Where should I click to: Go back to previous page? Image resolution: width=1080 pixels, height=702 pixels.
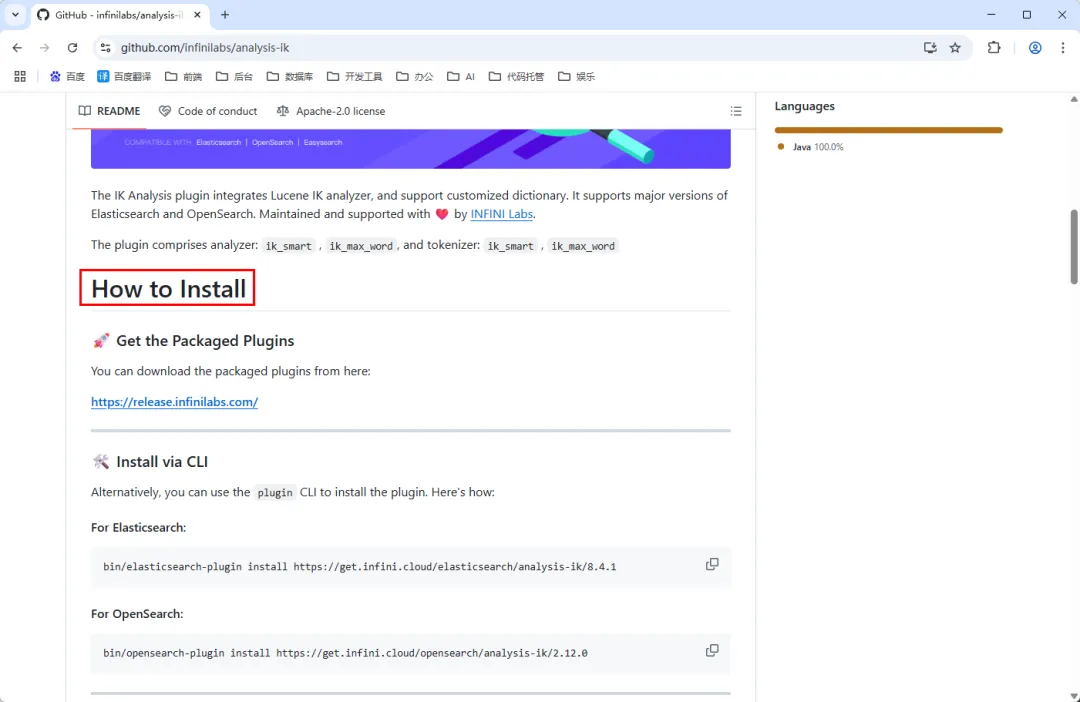click(x=17, y=48)
